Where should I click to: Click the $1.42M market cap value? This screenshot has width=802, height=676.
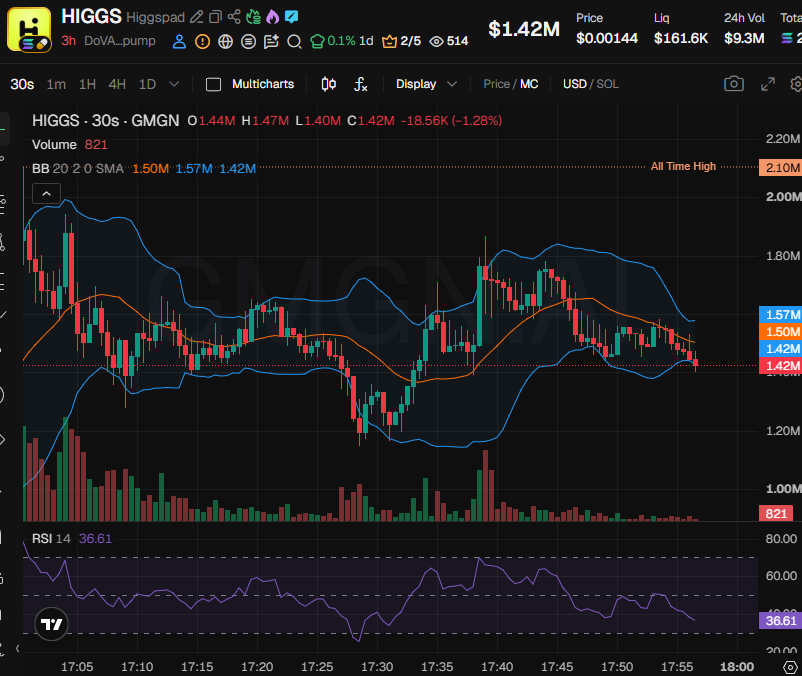click(x=524, y=29)
